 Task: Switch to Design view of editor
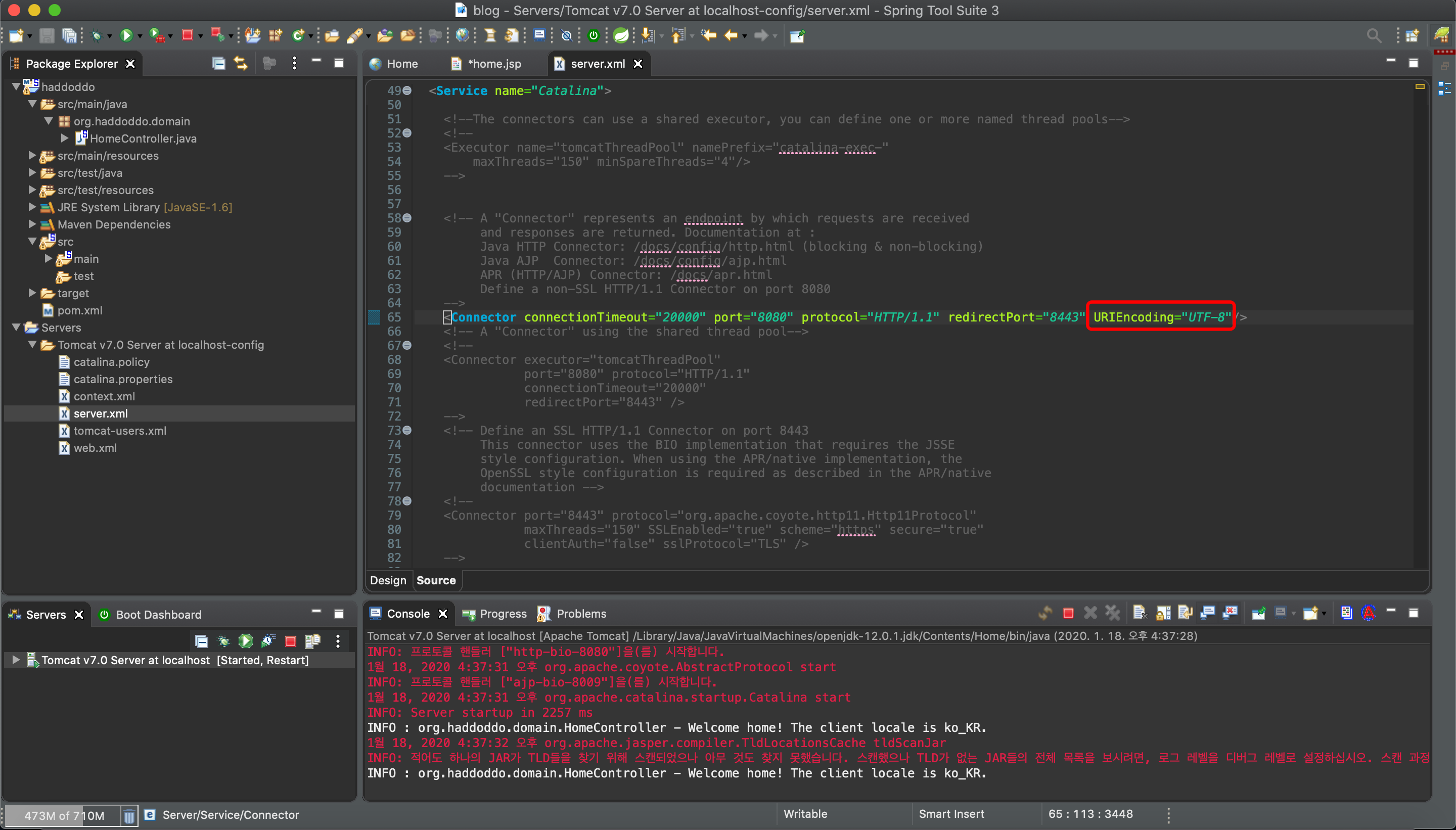click(x=388, y=580)
